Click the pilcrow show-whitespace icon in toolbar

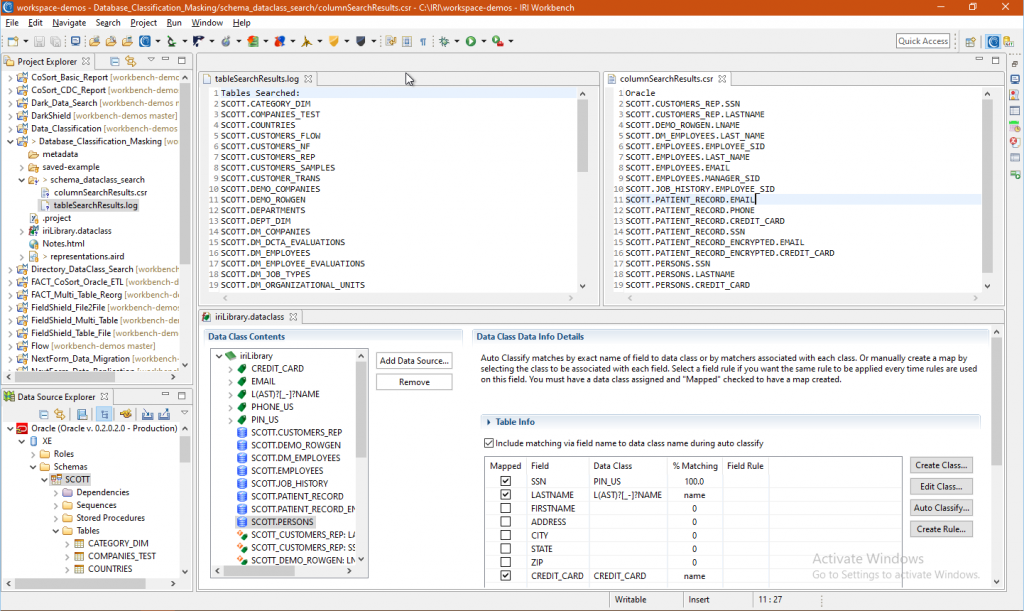pos(423,41)
